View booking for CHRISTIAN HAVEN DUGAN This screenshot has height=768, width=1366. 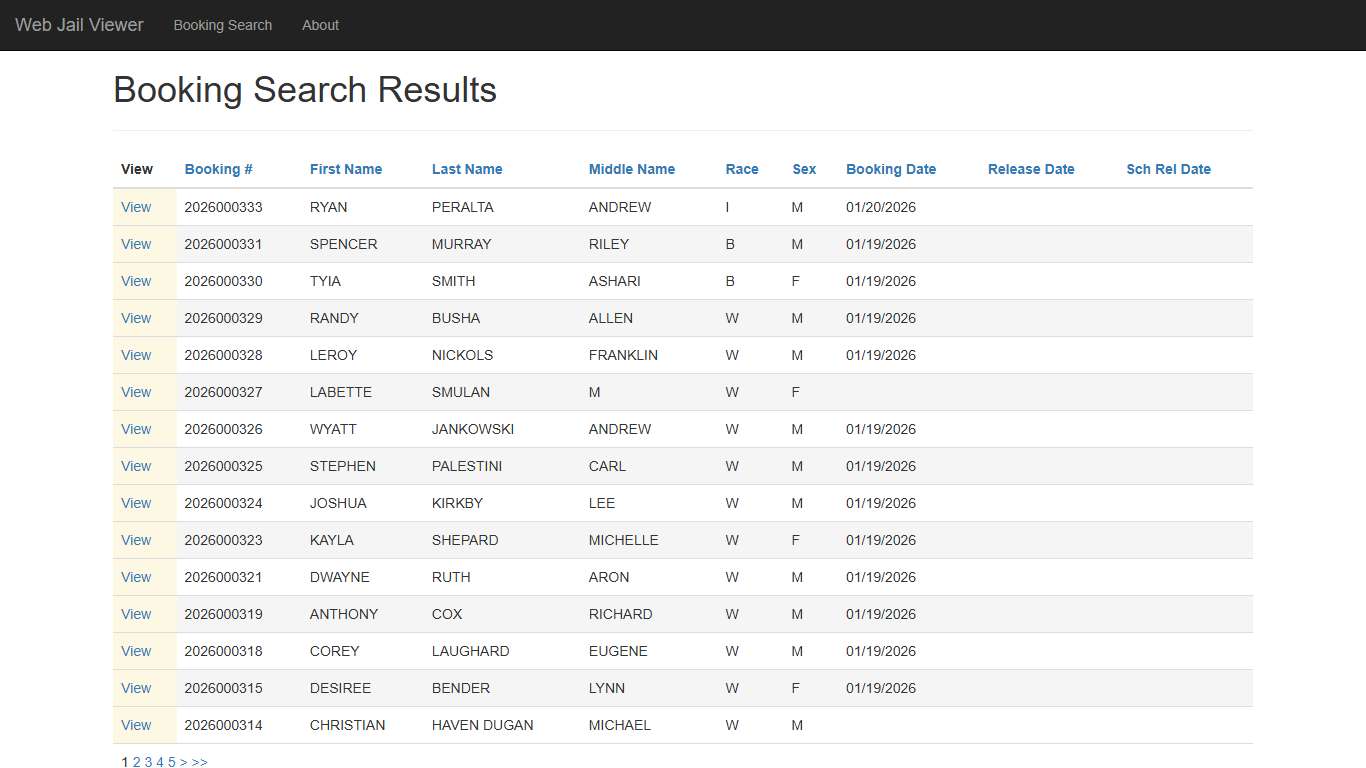tap(136, 725)
